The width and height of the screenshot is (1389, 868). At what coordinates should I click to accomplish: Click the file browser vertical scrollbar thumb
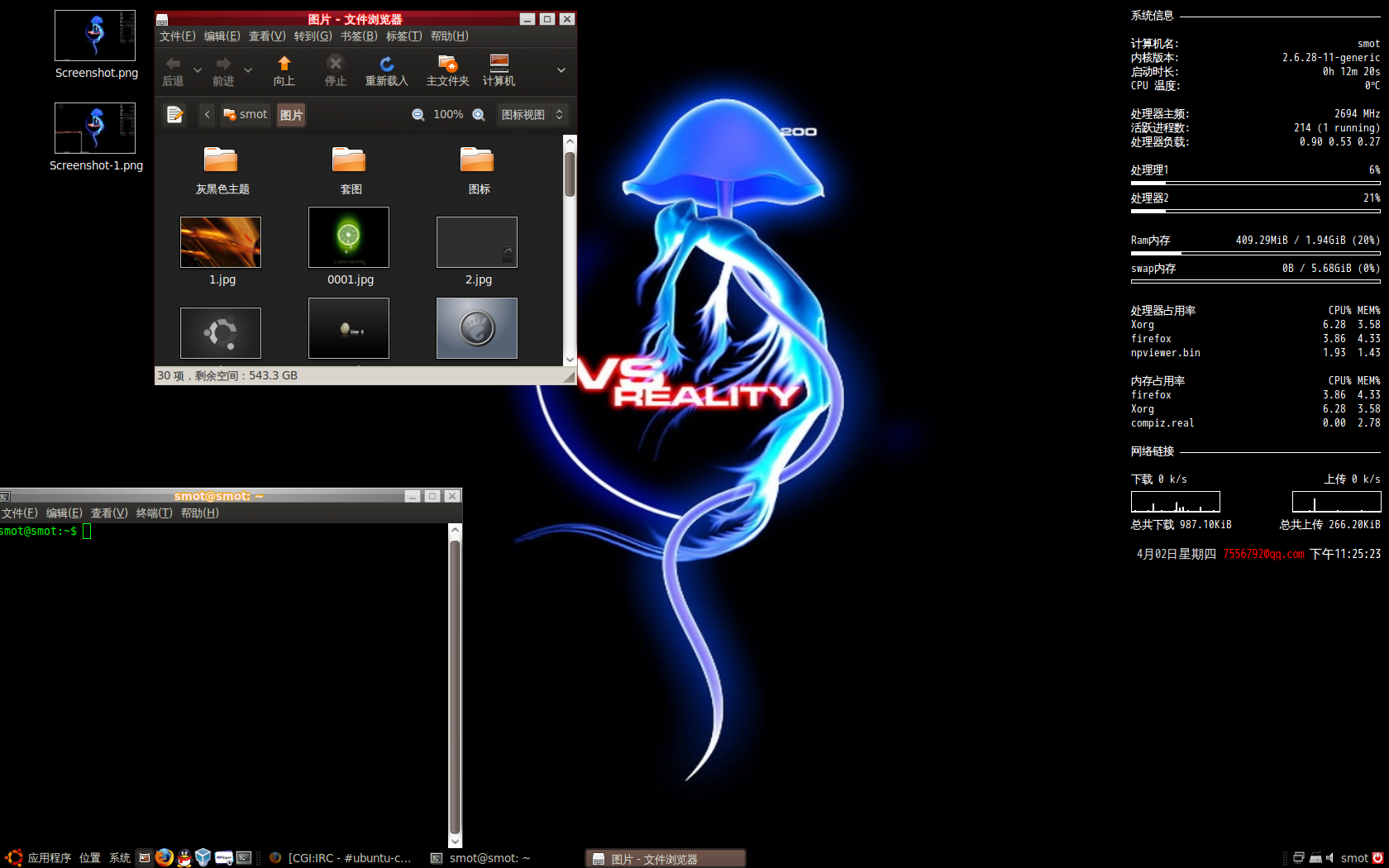(570, 174)
